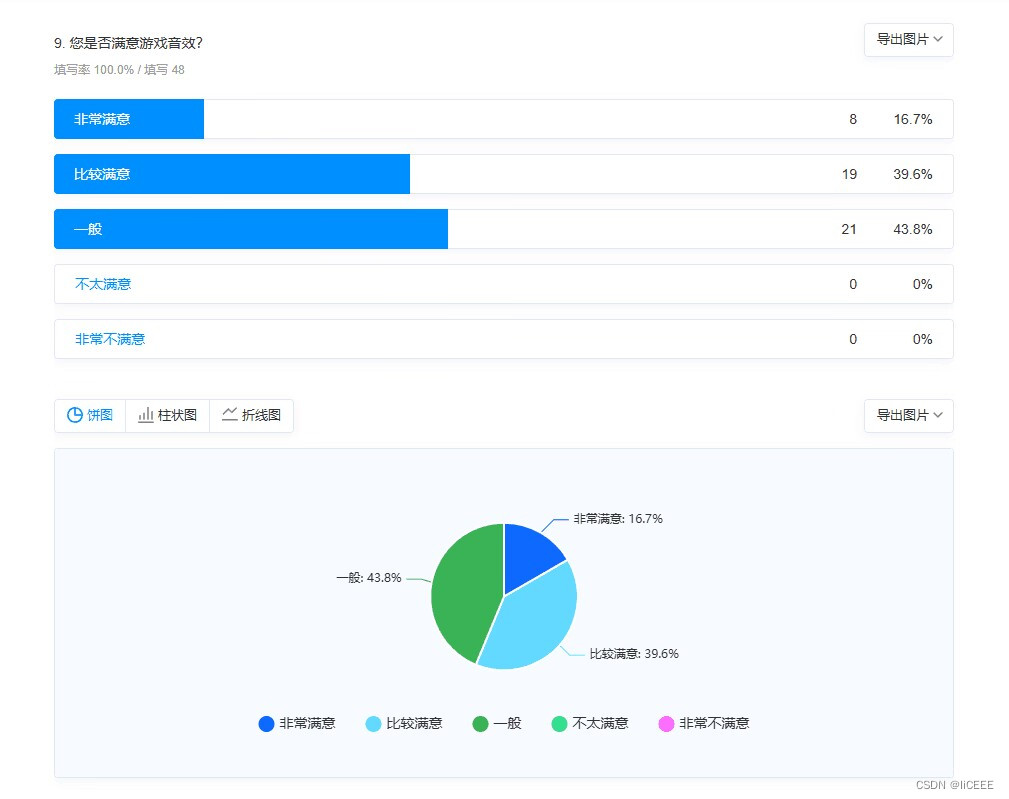Select the pie icon in the 饼图 tab

pyautogui.click(x=77, y=415)
